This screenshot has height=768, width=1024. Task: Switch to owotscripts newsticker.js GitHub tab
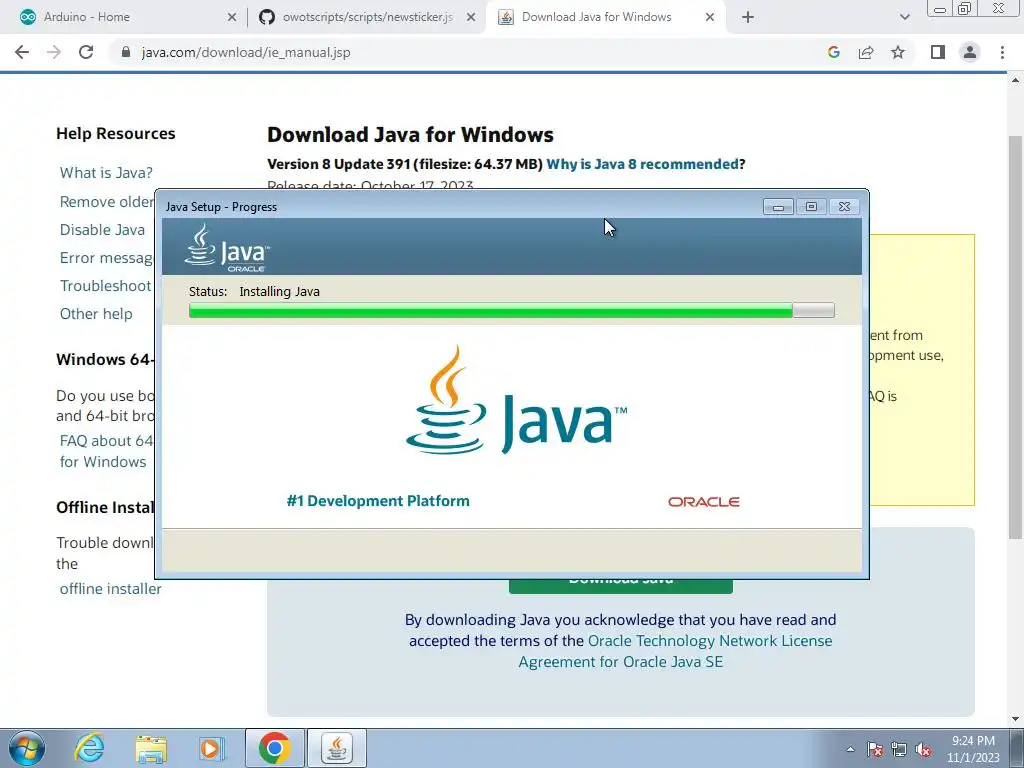367,18
